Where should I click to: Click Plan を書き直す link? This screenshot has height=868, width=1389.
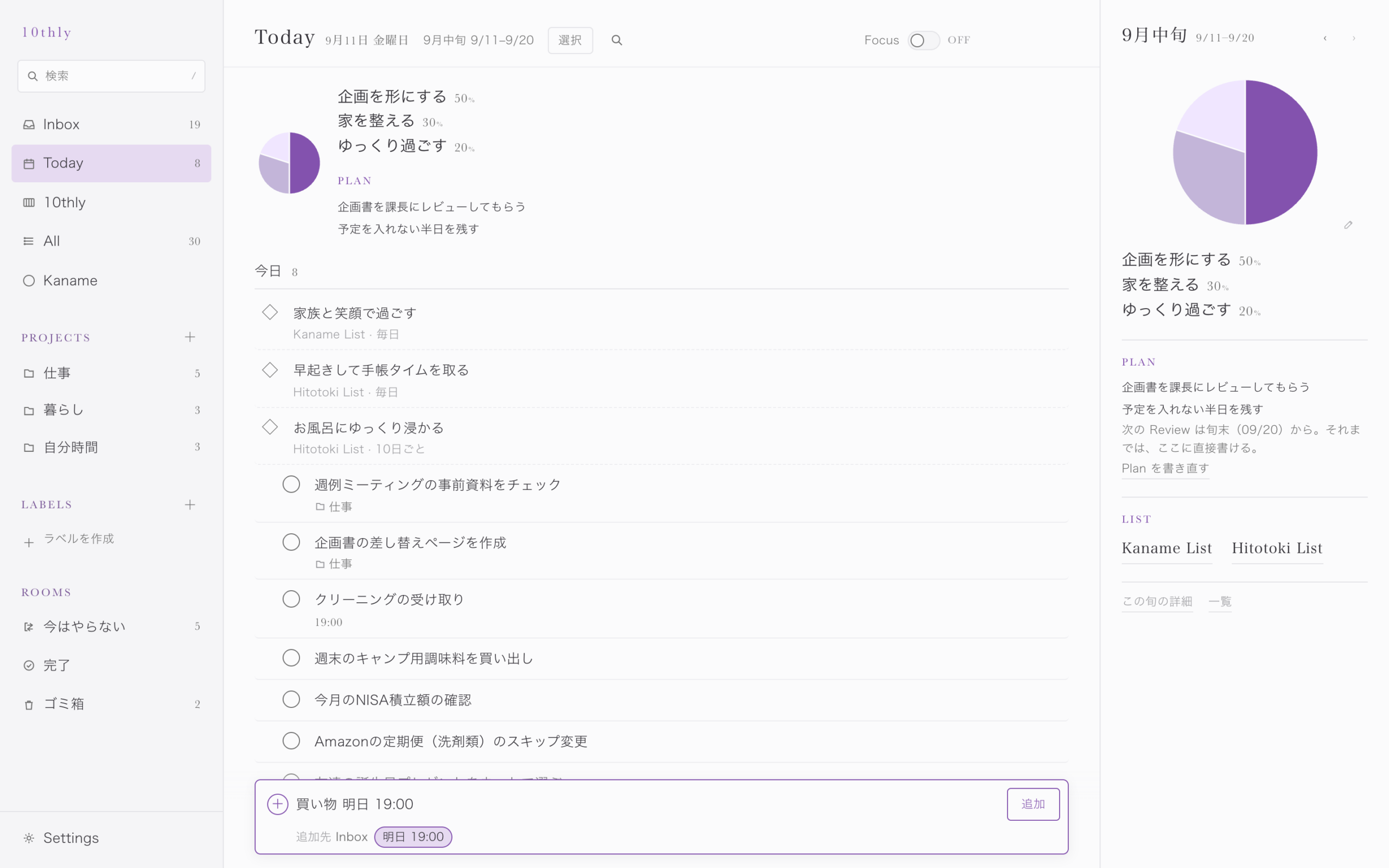pos(1165,468)
